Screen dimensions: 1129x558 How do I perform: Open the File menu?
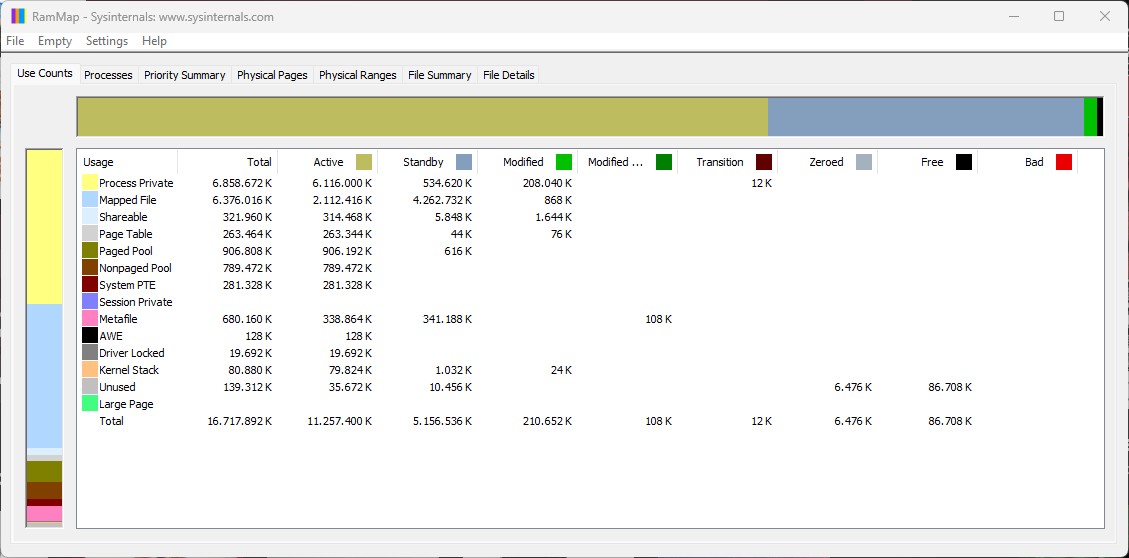tap(15, 41)
